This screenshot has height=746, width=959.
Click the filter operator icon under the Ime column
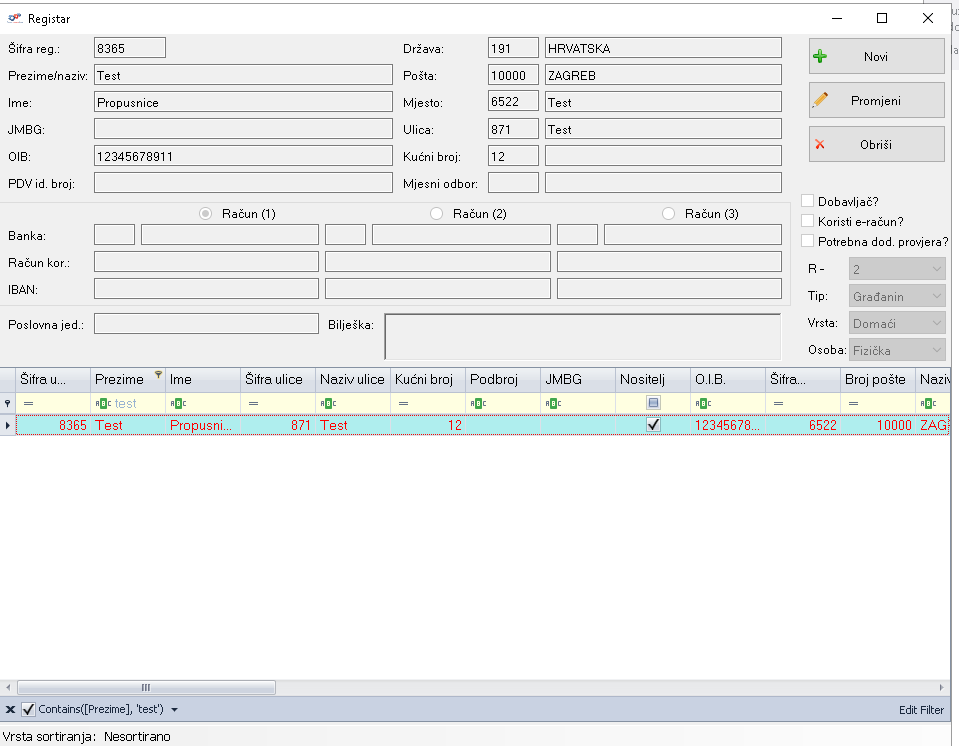[178, 403]
